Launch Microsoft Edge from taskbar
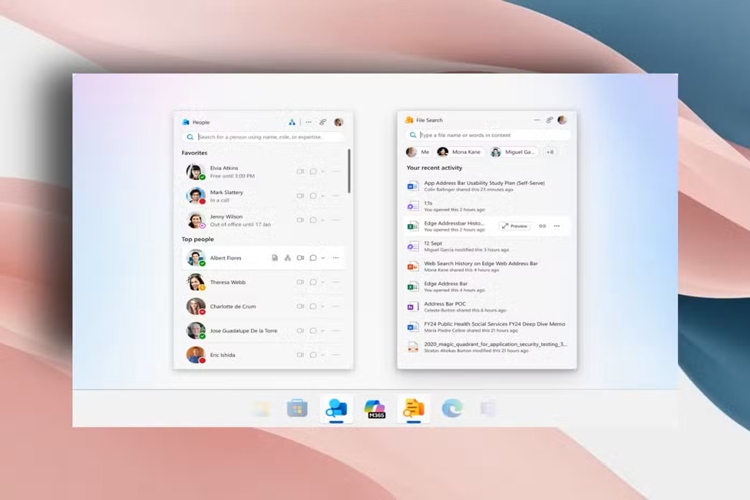Screen dimensions: 750x500 click(452, 409)
